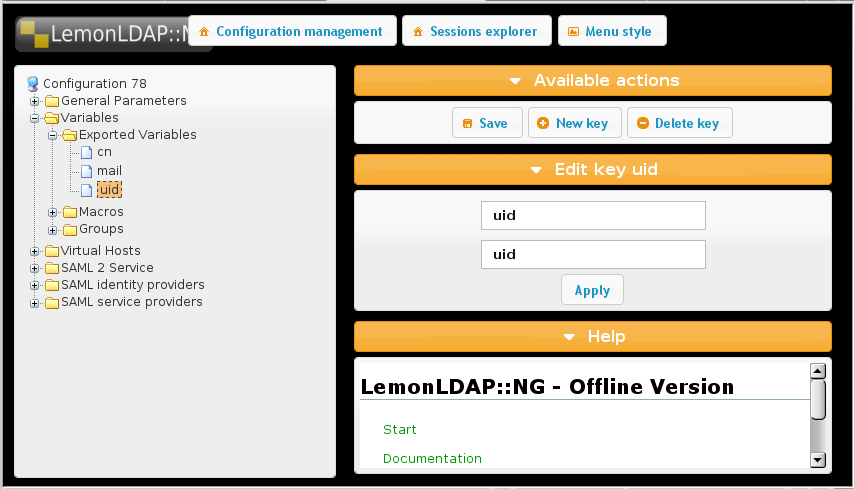Click the Groups folder icon
Screen dimensions: 855x489
tap(70, 230)
